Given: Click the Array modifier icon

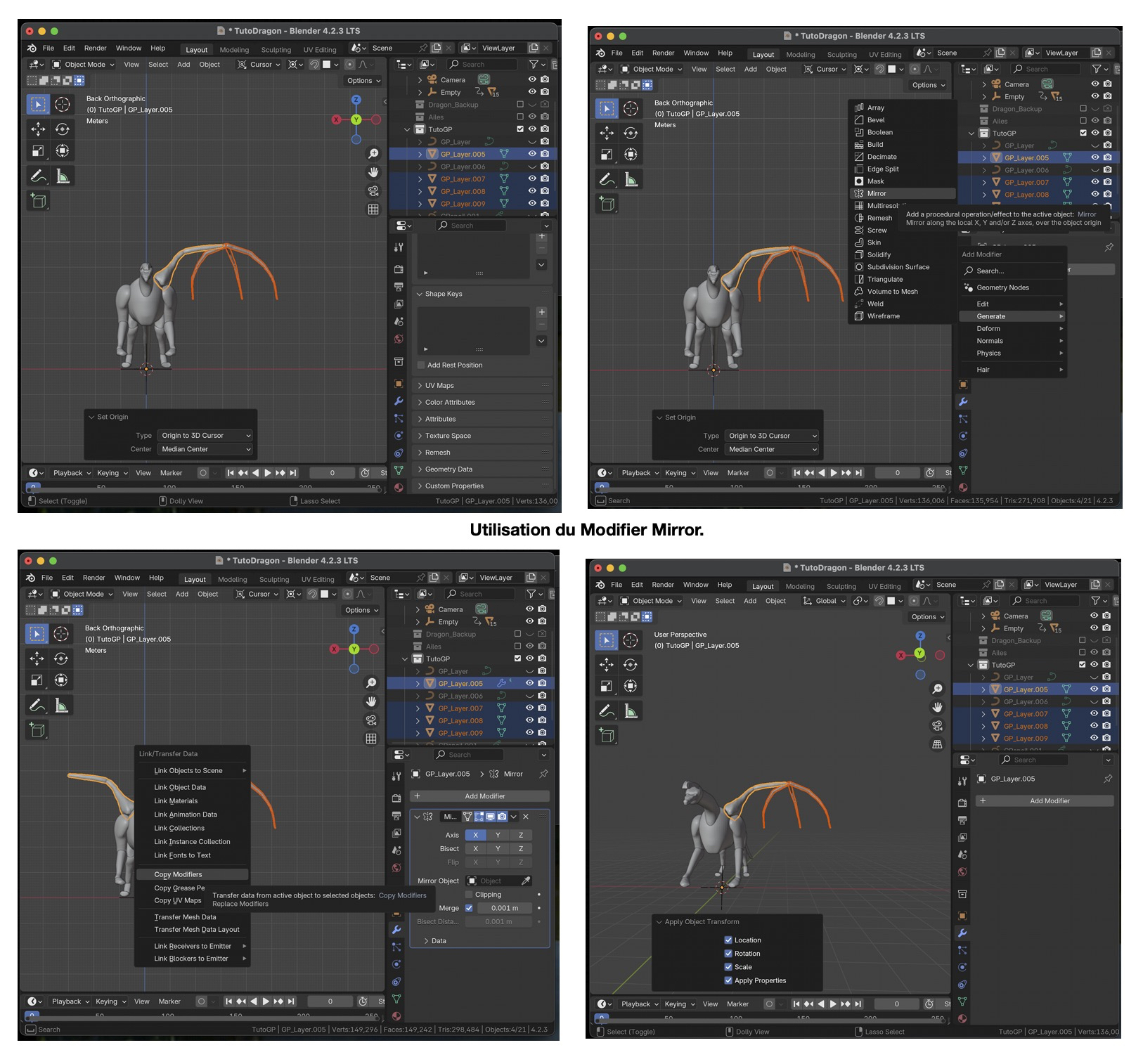Looking at the screenshot, I should tap(858, 108).
